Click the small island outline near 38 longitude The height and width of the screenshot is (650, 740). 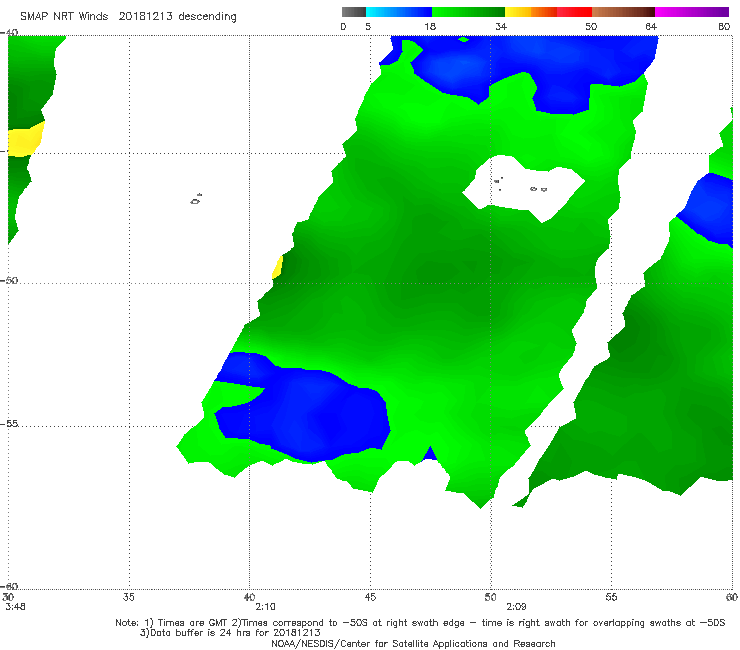click(196, 199)
